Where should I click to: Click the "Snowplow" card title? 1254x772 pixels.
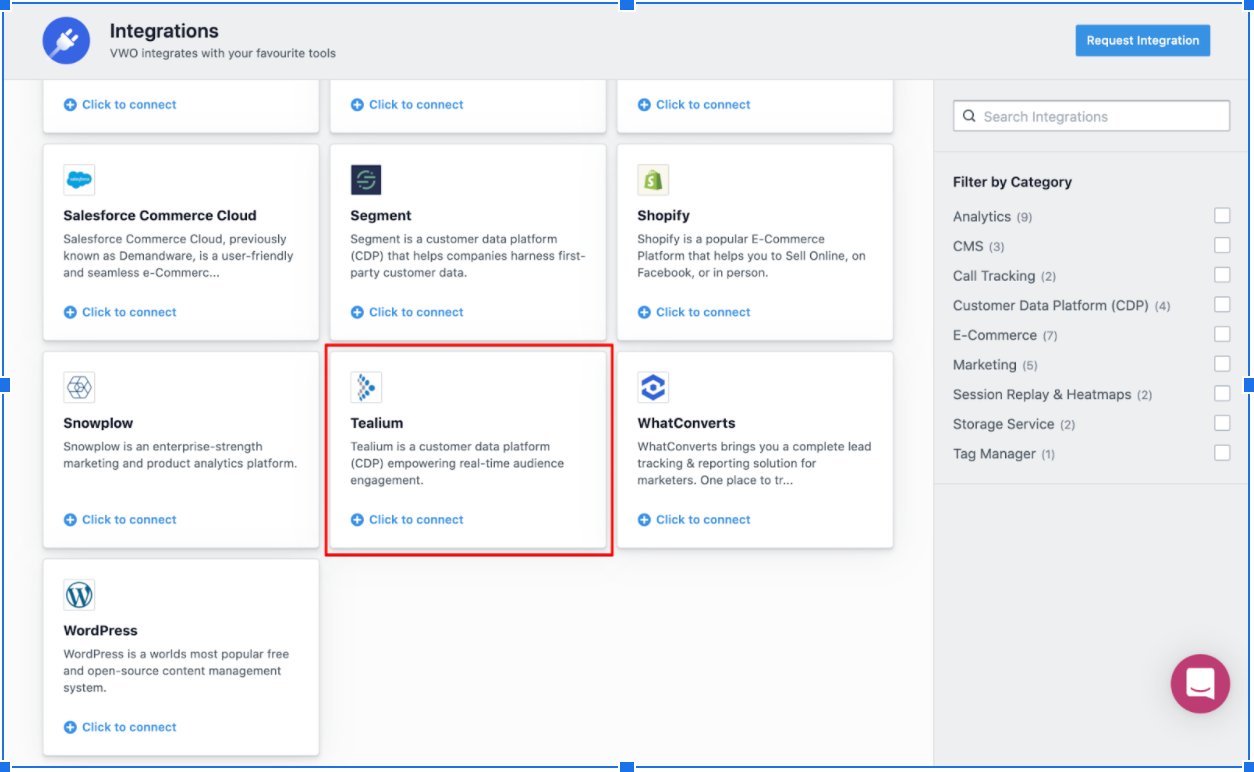(98, 423)
